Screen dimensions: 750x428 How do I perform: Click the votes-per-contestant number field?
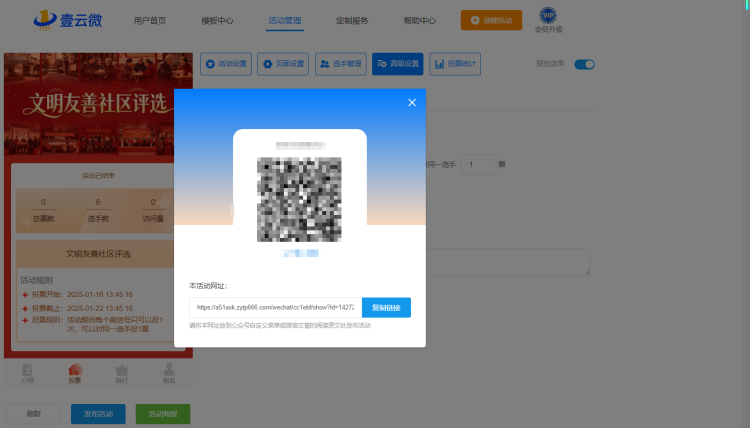pyautogui.click(x=478, y=165)
